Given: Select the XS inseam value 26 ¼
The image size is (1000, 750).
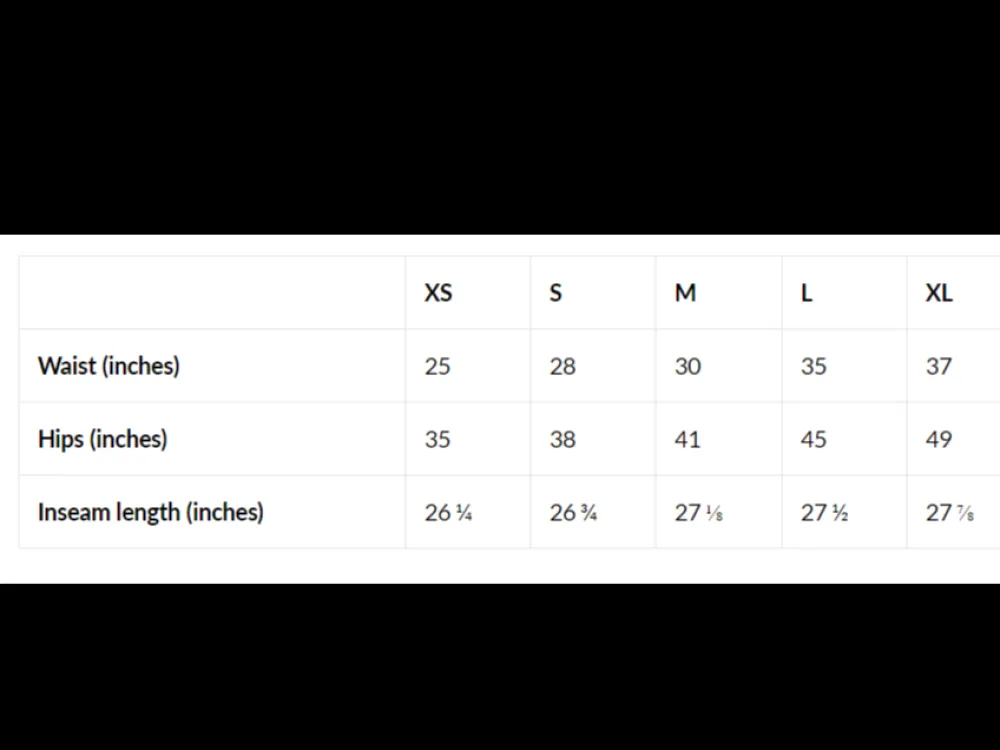Looking at the screenshot, I should 448,512.
